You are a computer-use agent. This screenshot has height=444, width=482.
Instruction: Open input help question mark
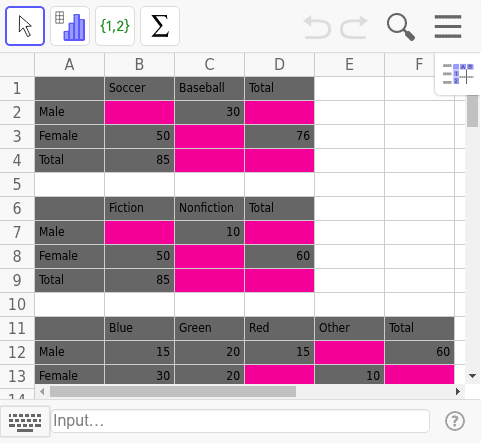pyautogui.click(x=455, y=421)
